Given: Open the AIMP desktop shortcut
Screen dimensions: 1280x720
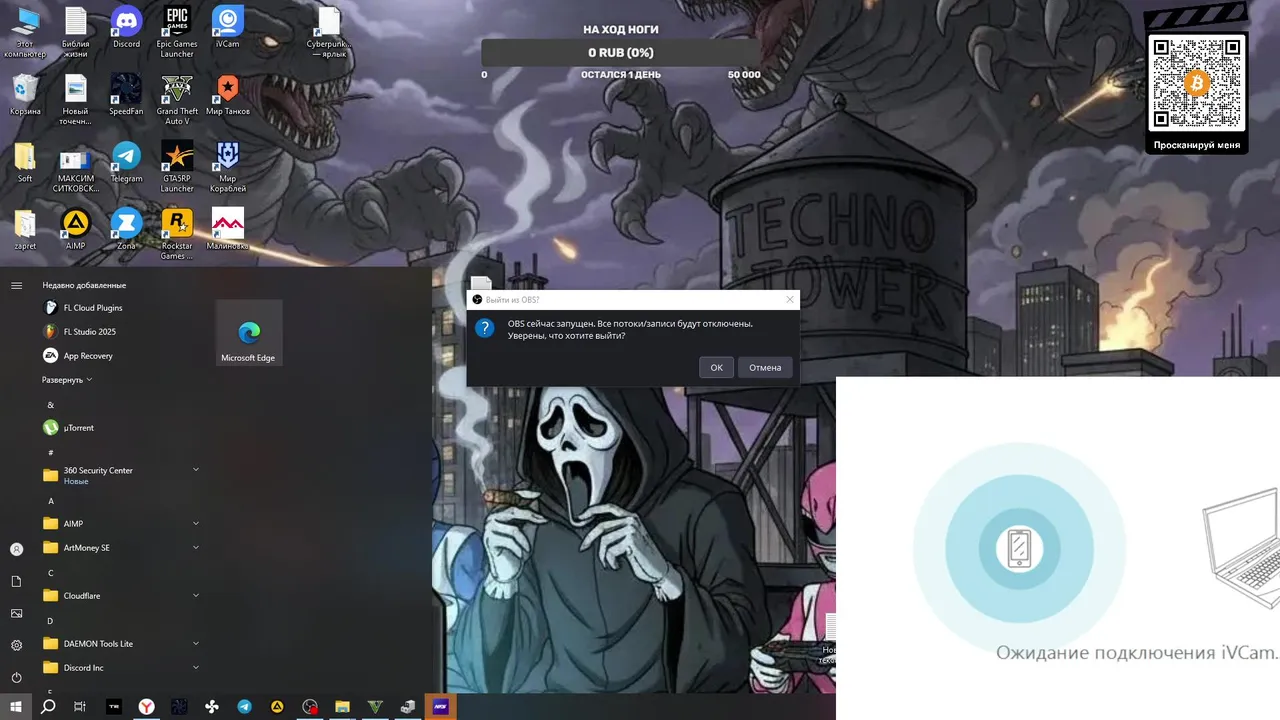Looking at the screenshot, I should pyautogui.click(x=76, y=229).
